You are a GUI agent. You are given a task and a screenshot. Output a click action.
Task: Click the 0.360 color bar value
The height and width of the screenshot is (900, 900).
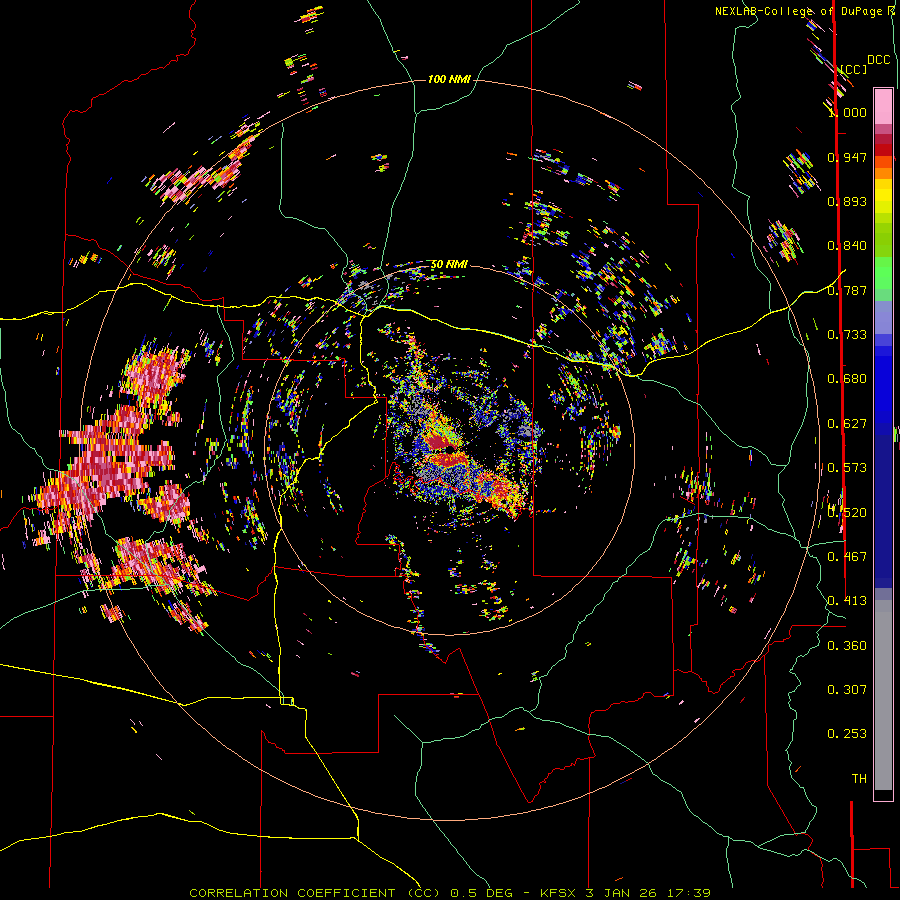tap(847, 646)
